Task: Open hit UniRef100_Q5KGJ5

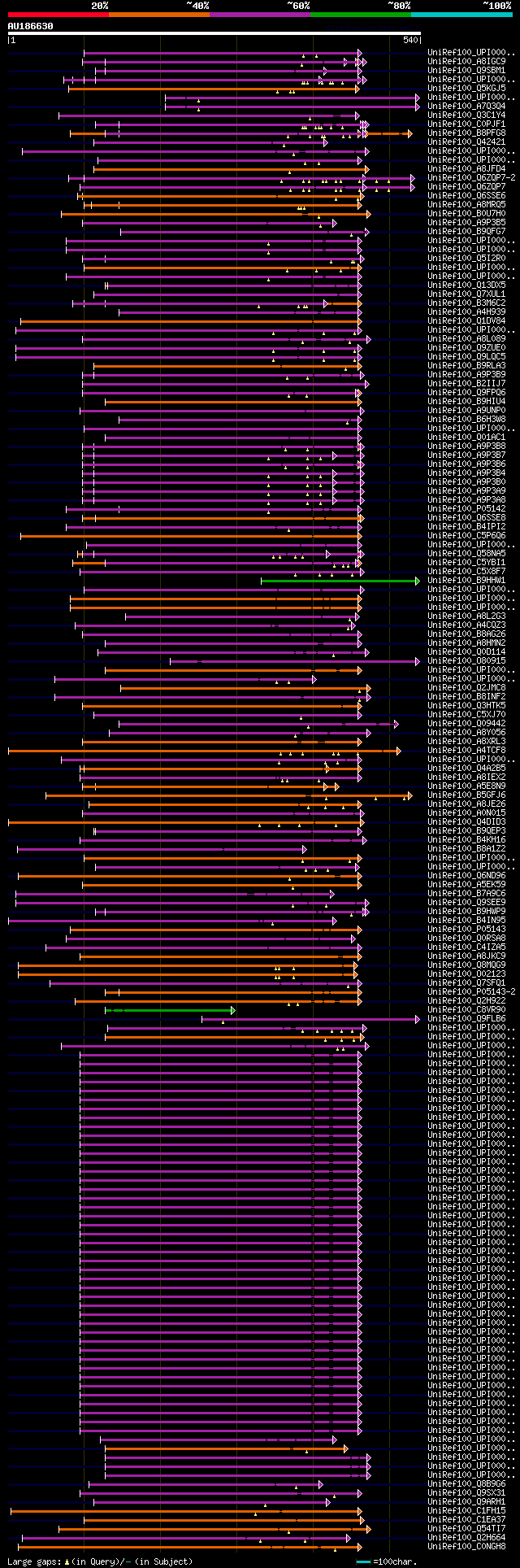Action: point(466,88)
